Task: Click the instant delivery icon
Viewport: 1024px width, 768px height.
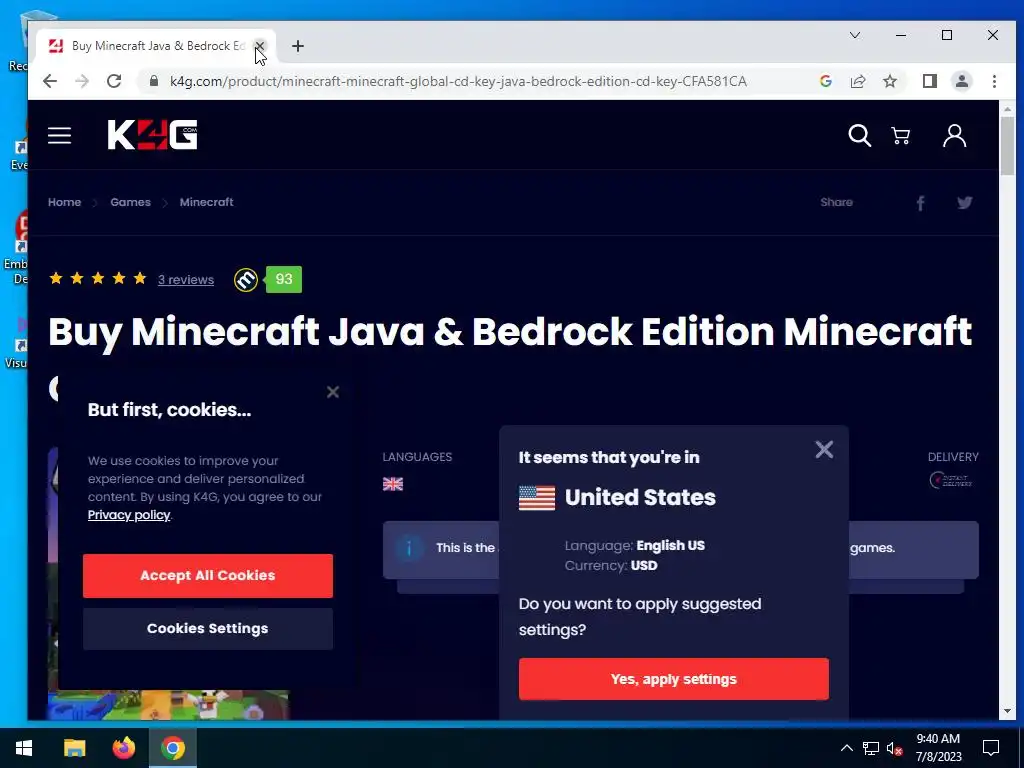Action: (952, 480)
